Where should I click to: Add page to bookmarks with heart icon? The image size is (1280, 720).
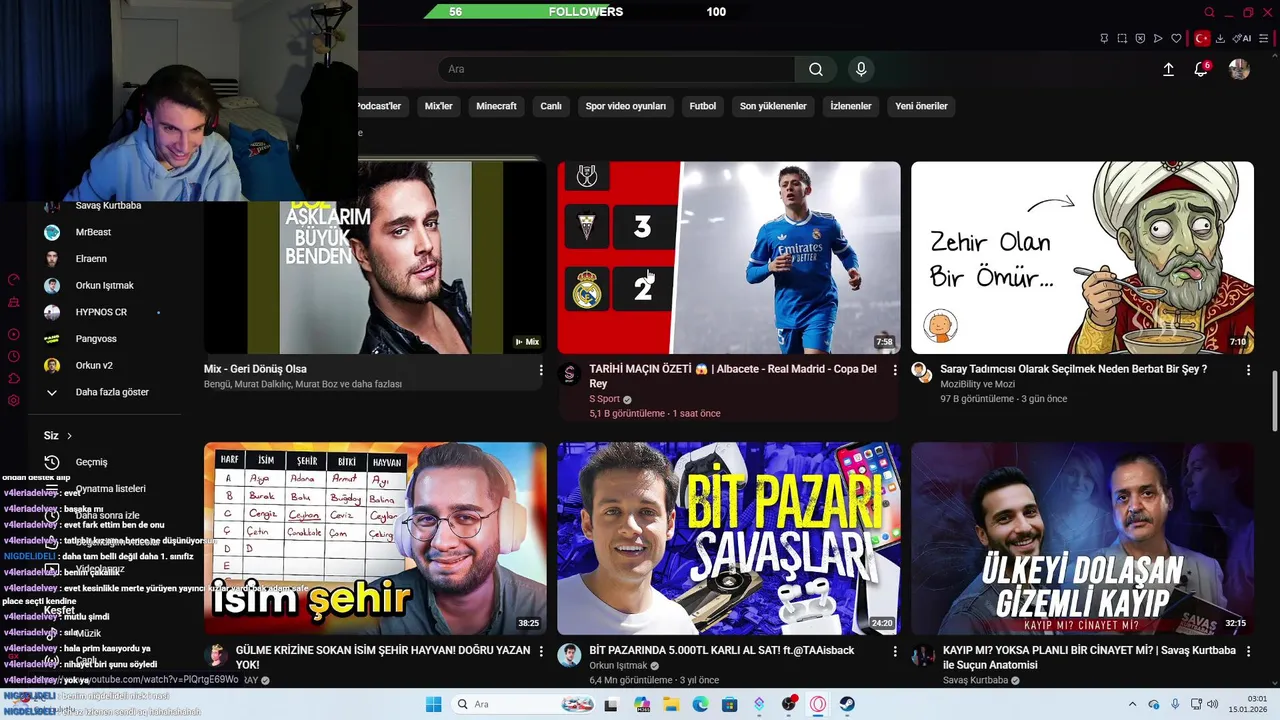tap(1176, 38)
